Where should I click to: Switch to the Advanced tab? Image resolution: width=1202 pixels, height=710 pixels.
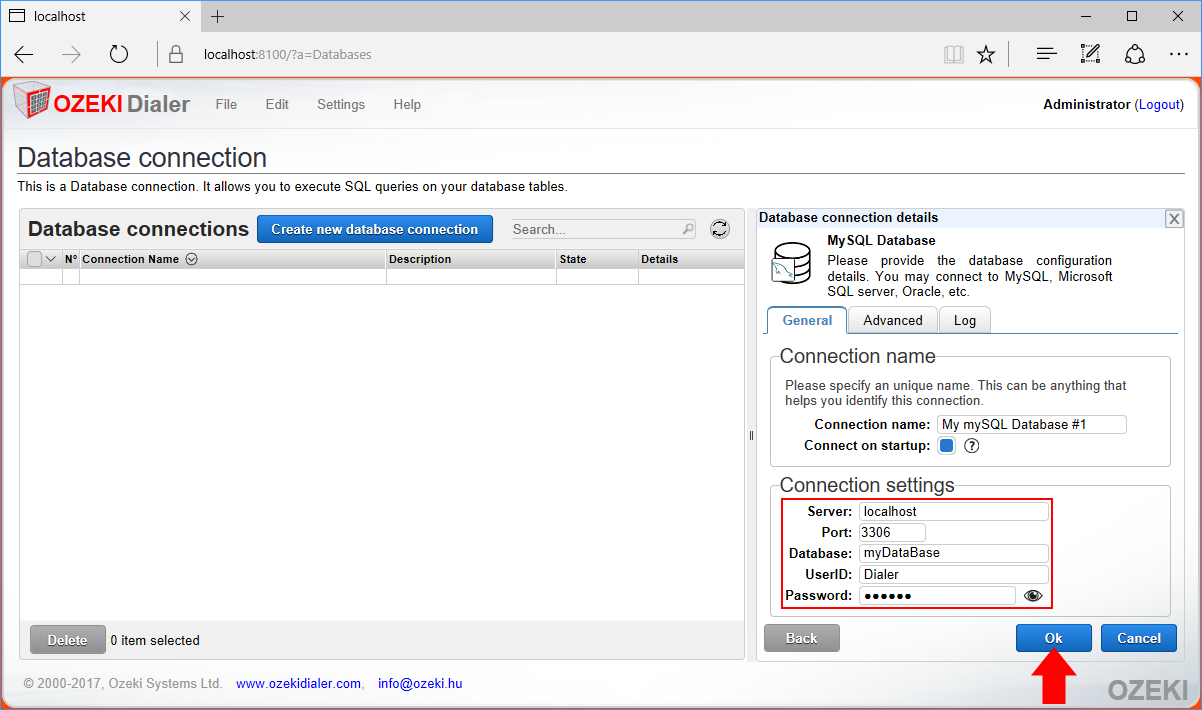point(892,320)
